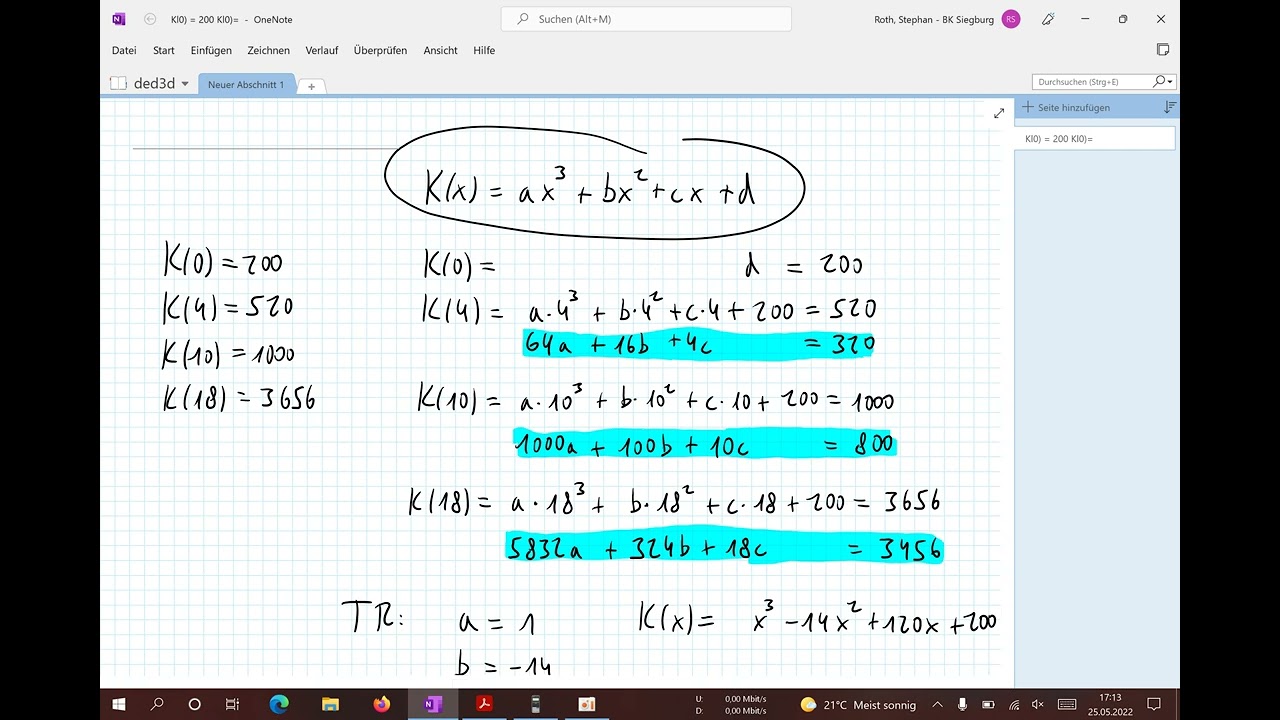1280x720 pixels.
Task: Expand the search scope dropdown arrow
Action: tap(1171, 82)
